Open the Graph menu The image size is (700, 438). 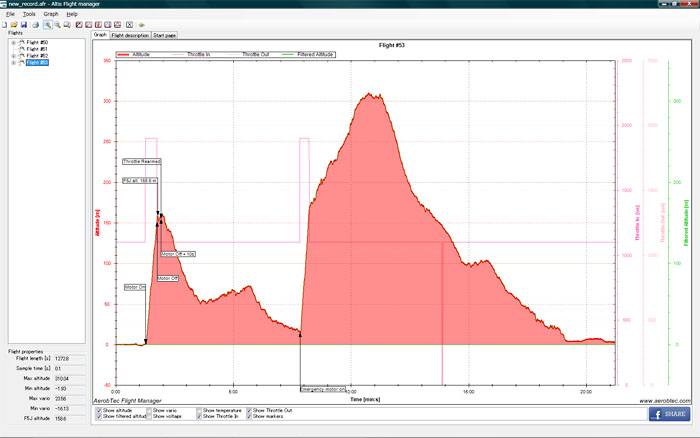pyautogui.click(x=51, y=14)
